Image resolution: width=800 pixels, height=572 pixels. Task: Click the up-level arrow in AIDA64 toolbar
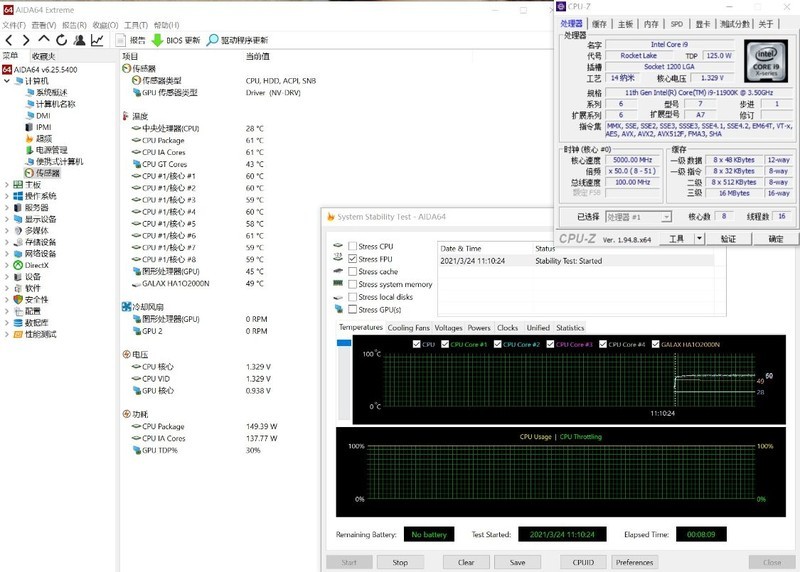point(44,39)
